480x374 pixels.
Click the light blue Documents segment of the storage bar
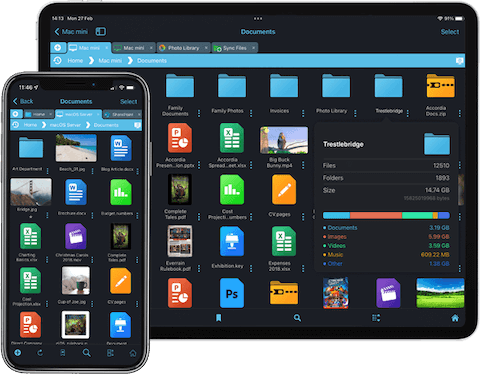tap(336, 216)
